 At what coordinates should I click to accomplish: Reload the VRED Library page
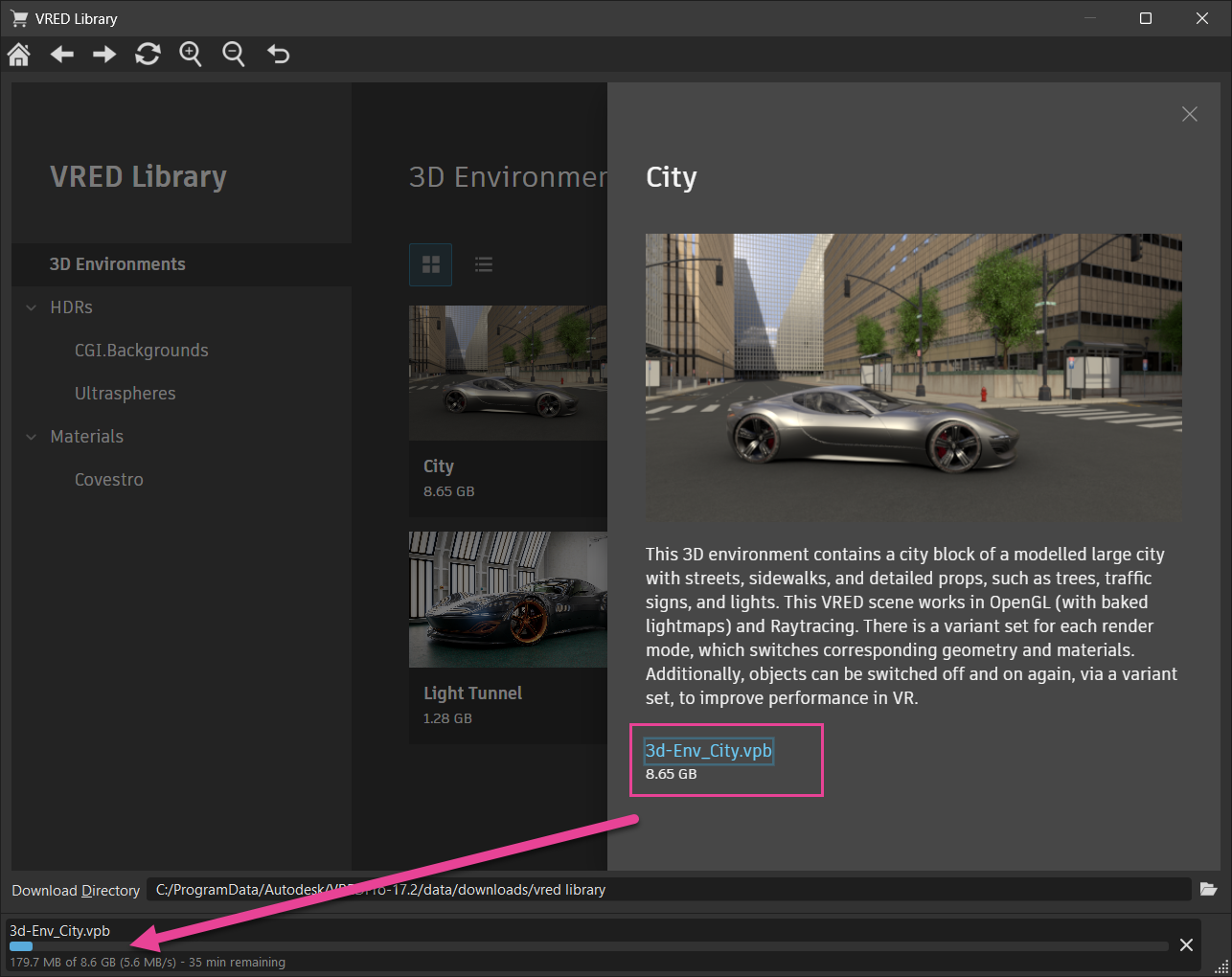point(148,55)
